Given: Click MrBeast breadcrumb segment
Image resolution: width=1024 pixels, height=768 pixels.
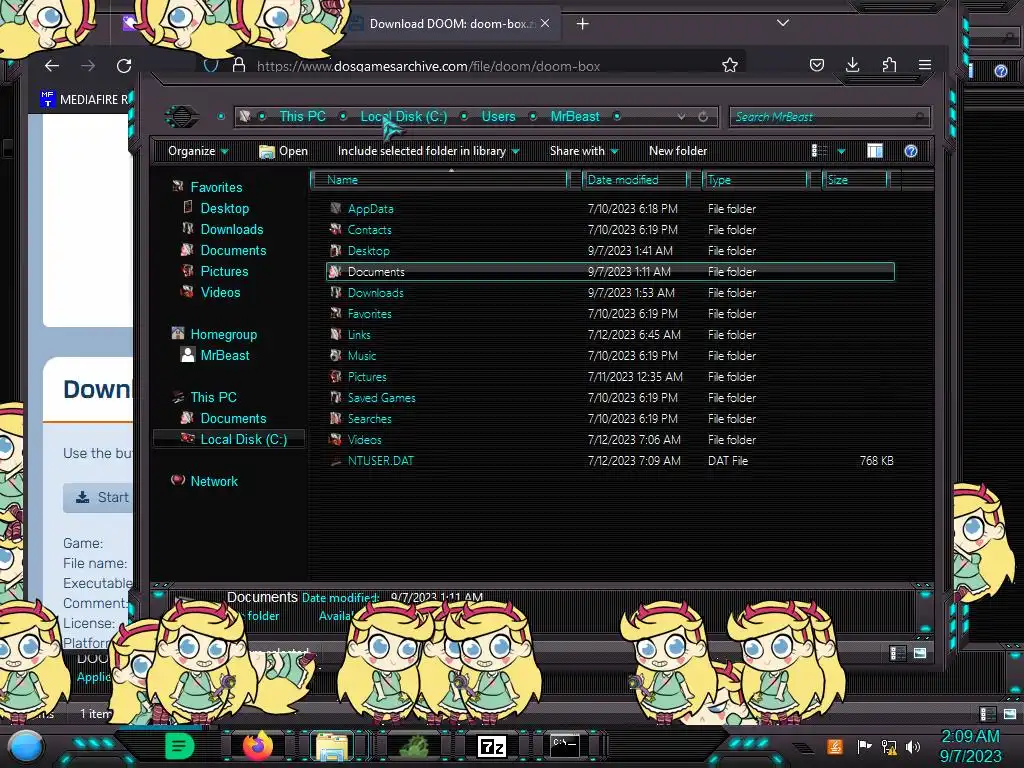Looking at the screenshot, I should pyautogui.click(x=575, y=116).
